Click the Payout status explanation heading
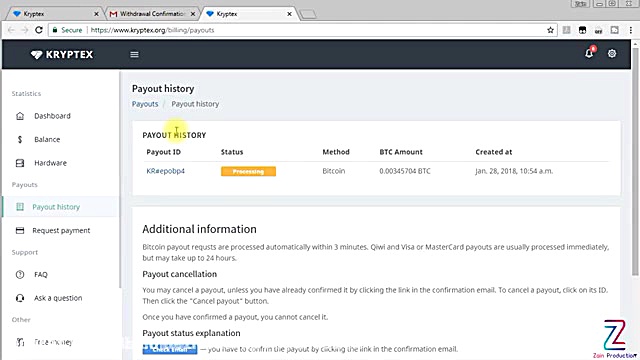 pos(191,333)
